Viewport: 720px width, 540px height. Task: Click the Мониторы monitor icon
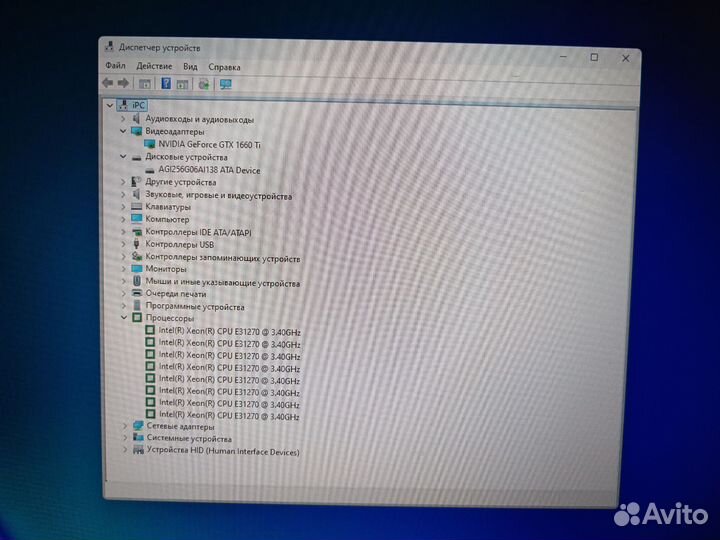coord(137,269)
